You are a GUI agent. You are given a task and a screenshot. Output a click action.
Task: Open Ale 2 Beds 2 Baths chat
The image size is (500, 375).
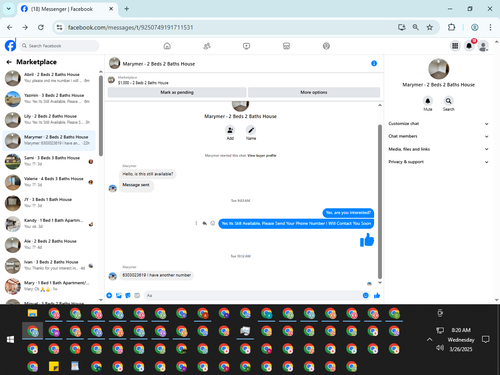click(49, 245)
